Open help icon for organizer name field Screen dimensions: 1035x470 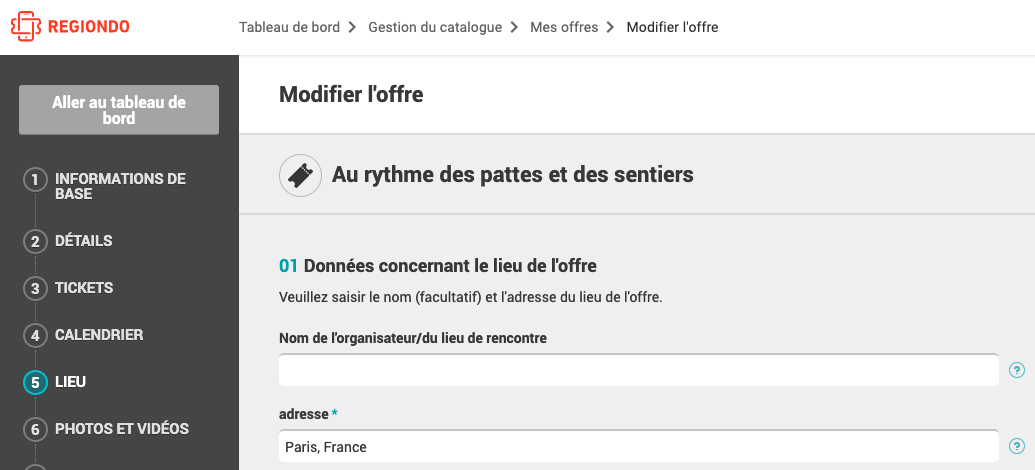pos(1017,370)
